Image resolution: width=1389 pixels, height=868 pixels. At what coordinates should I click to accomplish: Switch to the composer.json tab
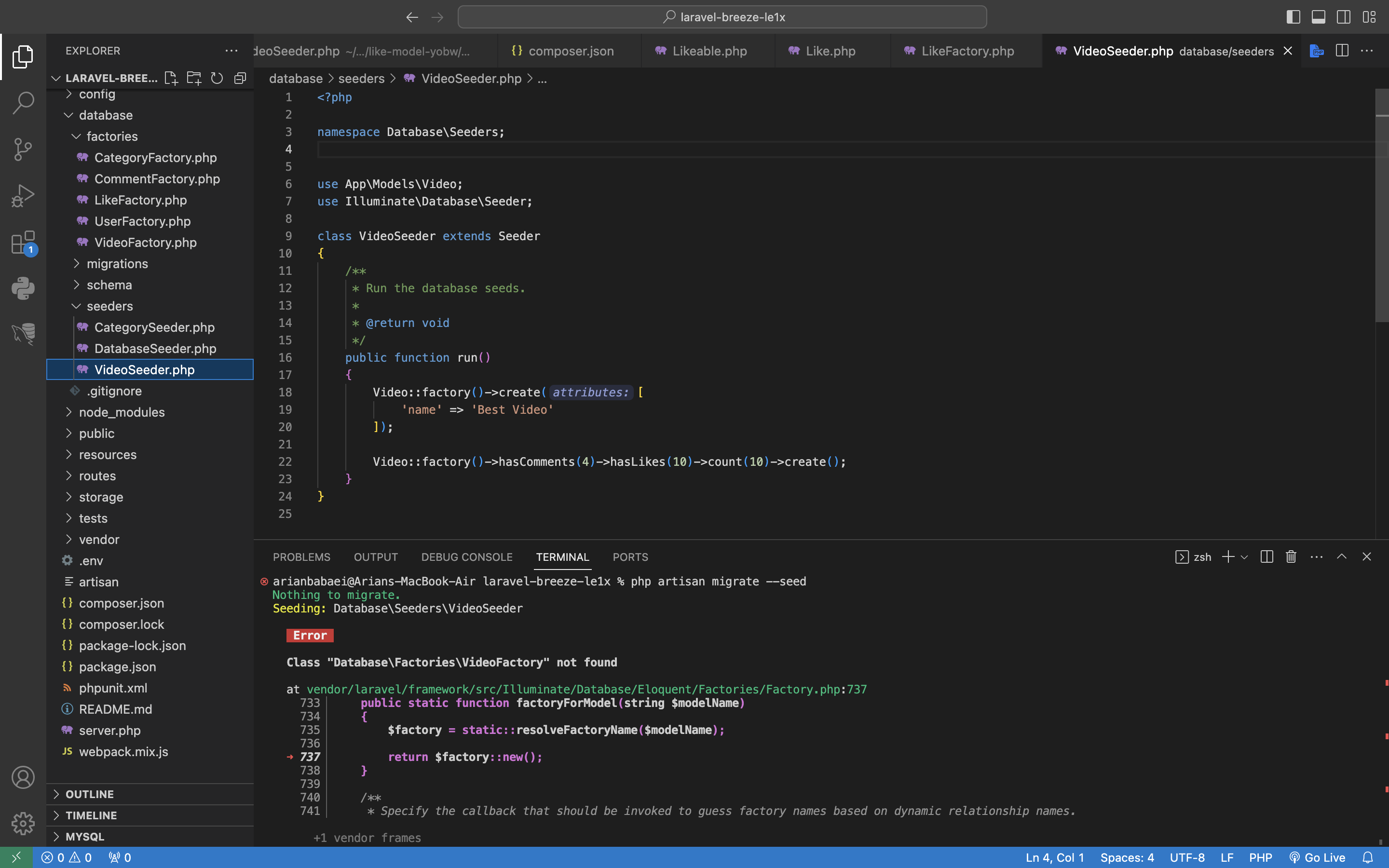pyautogui.click(x=570, y=51)
